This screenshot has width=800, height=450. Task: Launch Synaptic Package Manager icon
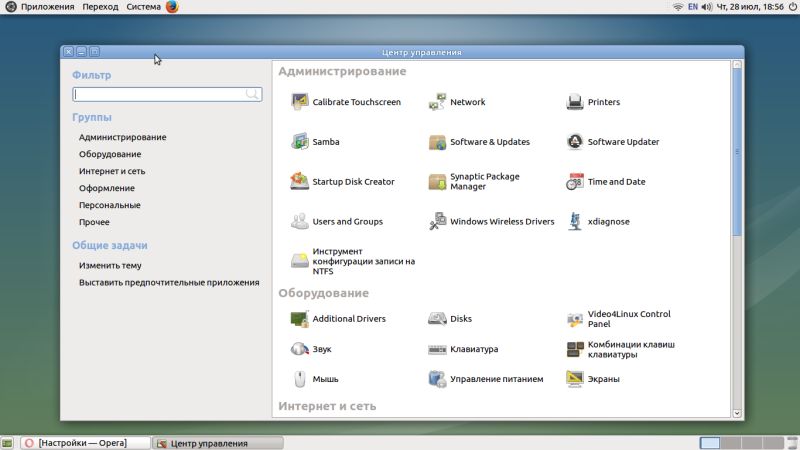tap(437, 181)
